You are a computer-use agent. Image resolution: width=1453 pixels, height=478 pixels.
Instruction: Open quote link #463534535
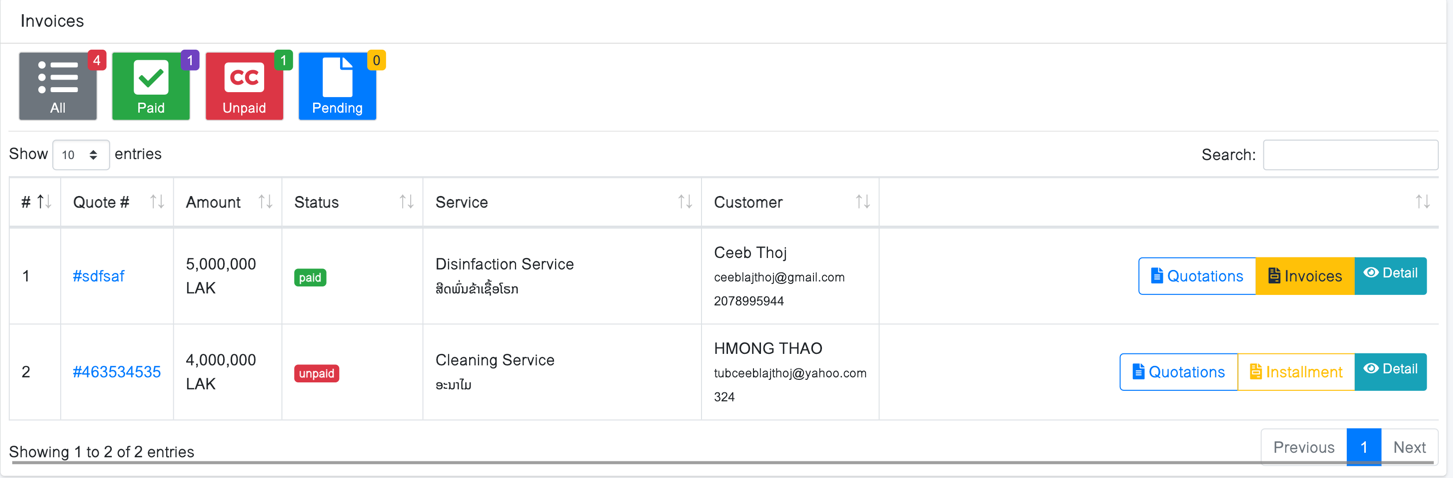tap(117, 372)
